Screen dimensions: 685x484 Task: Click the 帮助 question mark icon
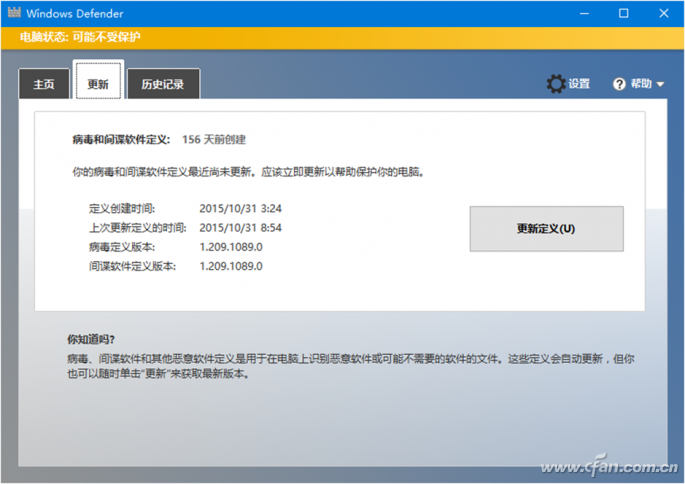click(x=619, y=84)
